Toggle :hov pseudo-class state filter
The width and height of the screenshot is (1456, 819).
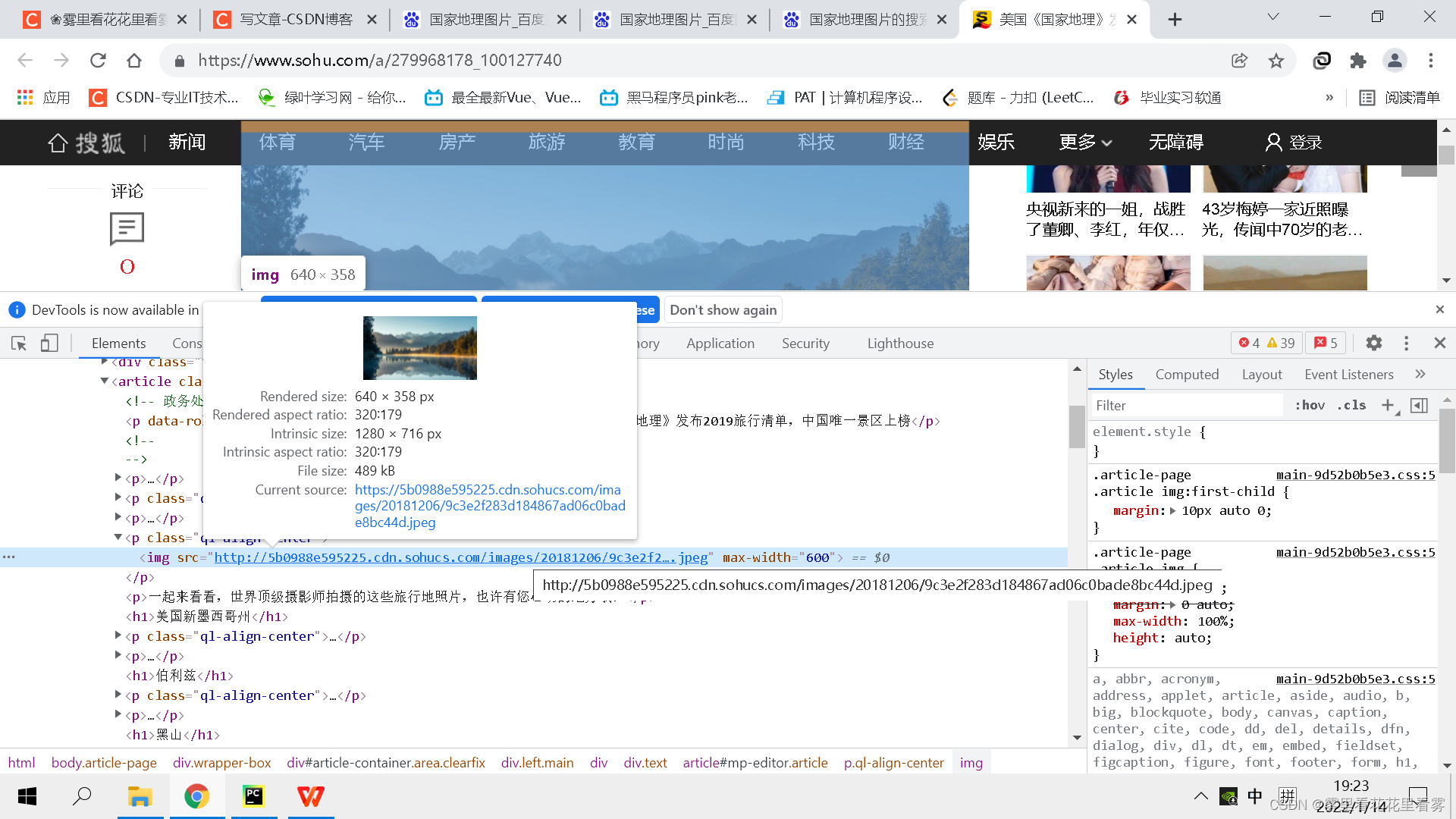(x=1310, y=405)
